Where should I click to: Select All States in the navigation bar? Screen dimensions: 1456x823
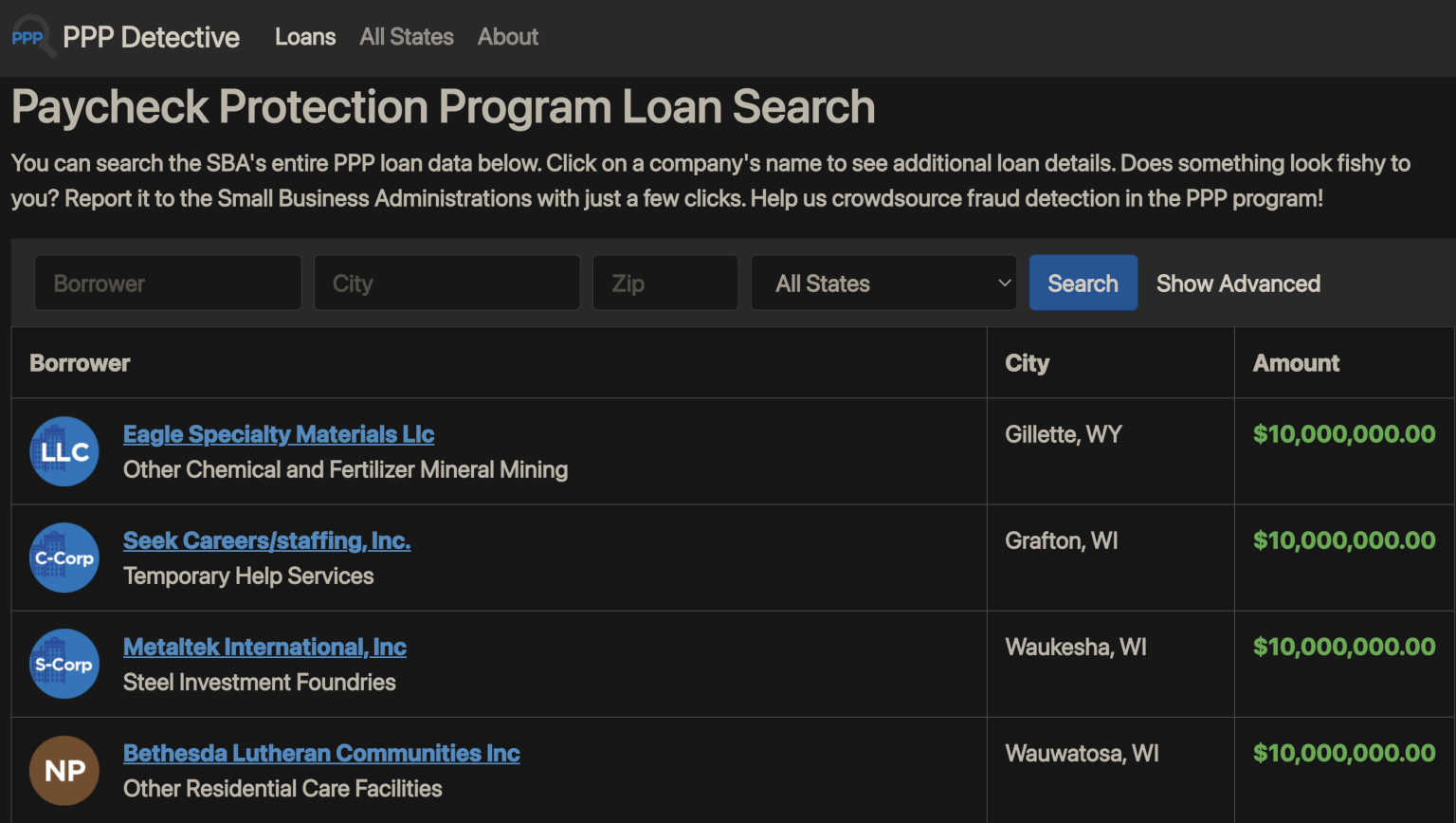click(407, 37)
